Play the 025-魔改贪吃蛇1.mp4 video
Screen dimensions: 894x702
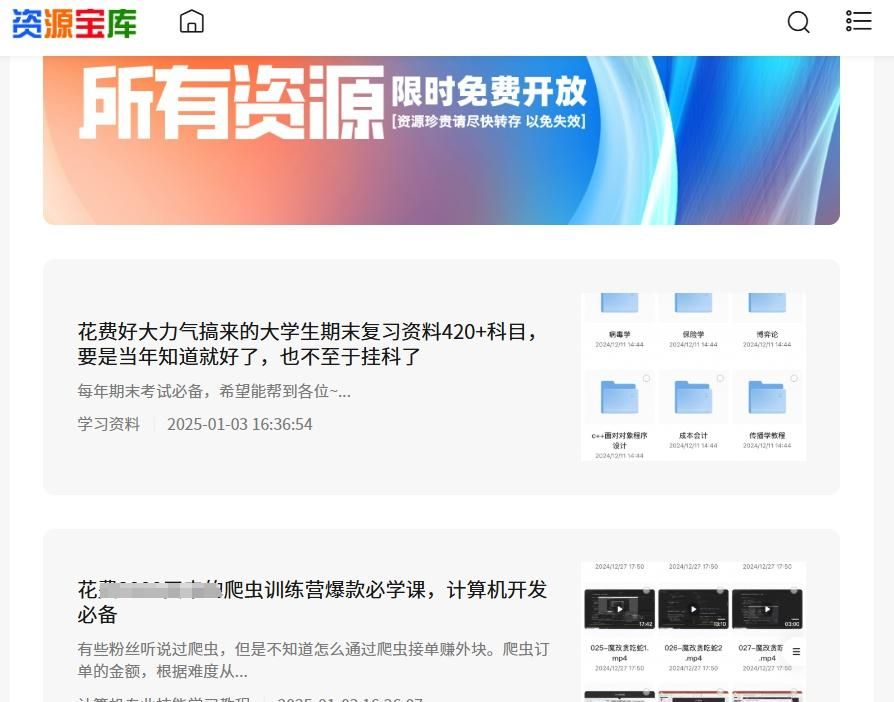click(x=619, y=609)
